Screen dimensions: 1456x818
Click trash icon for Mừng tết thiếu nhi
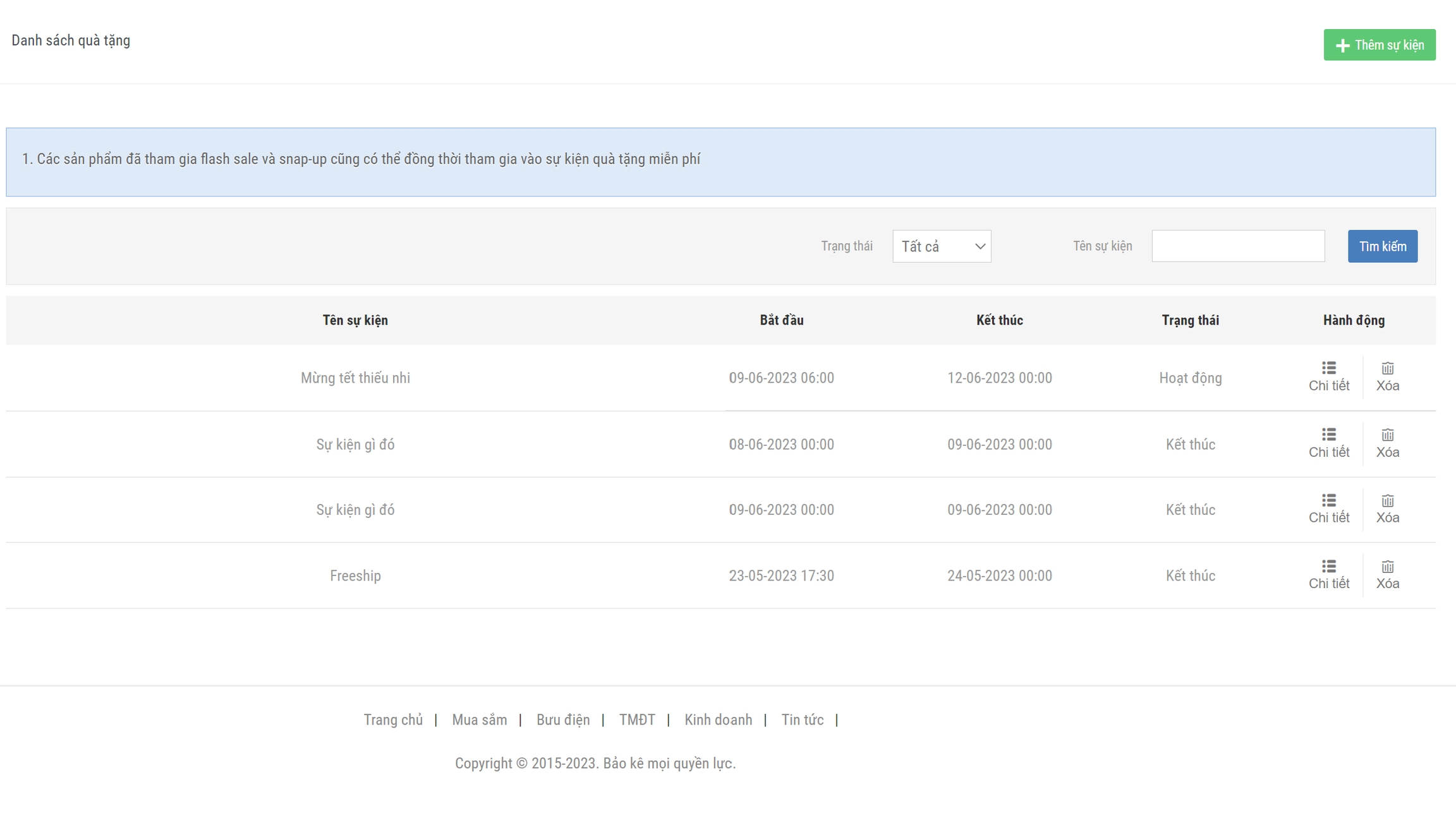[1387, 368]
